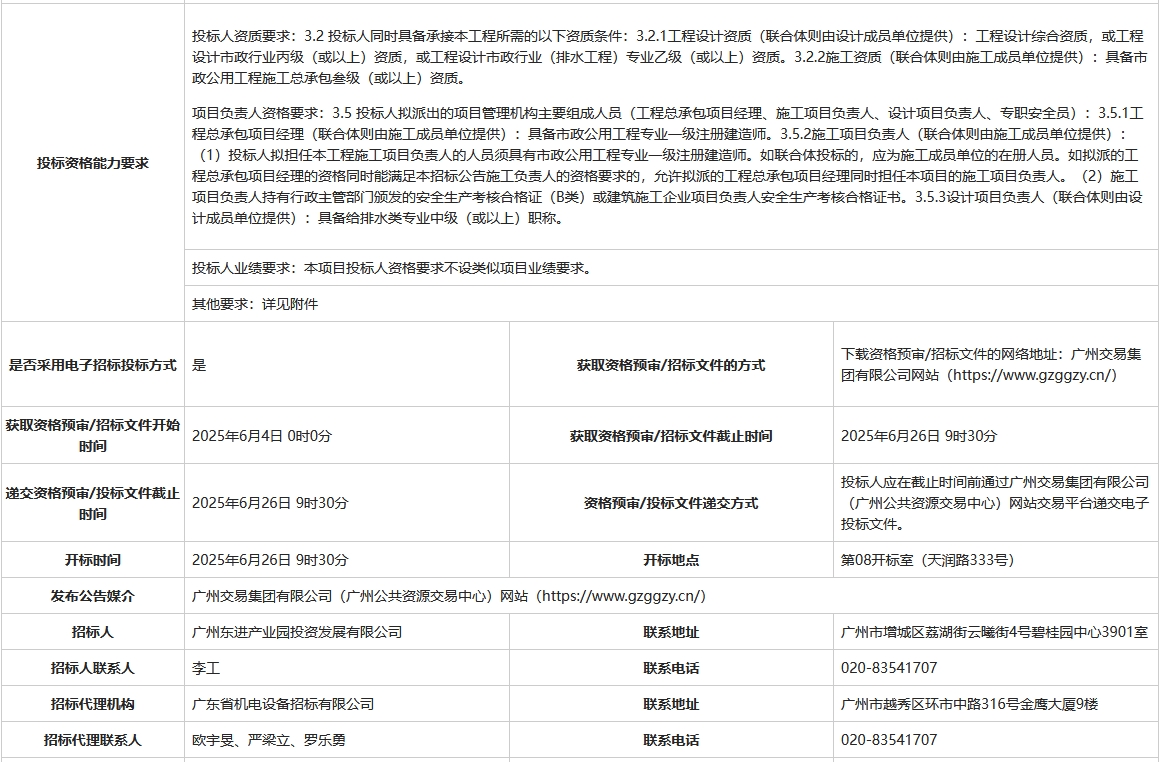Select the 开标时间 header cell
This screenshot has width=1162, height=762.
point(92,560)
